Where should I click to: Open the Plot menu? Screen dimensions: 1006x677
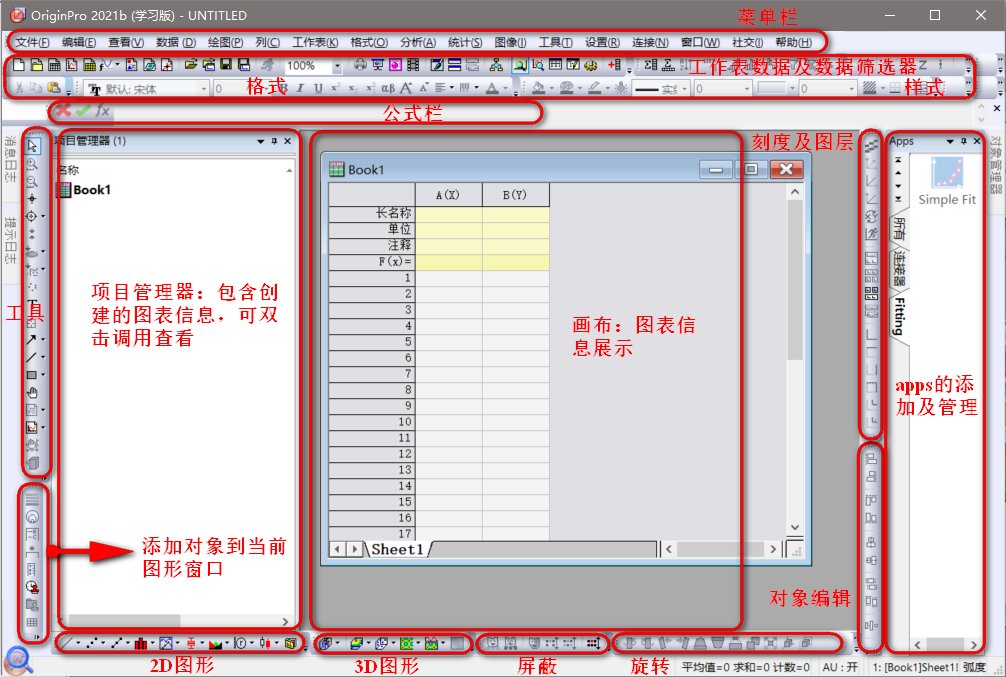point(225,42)
